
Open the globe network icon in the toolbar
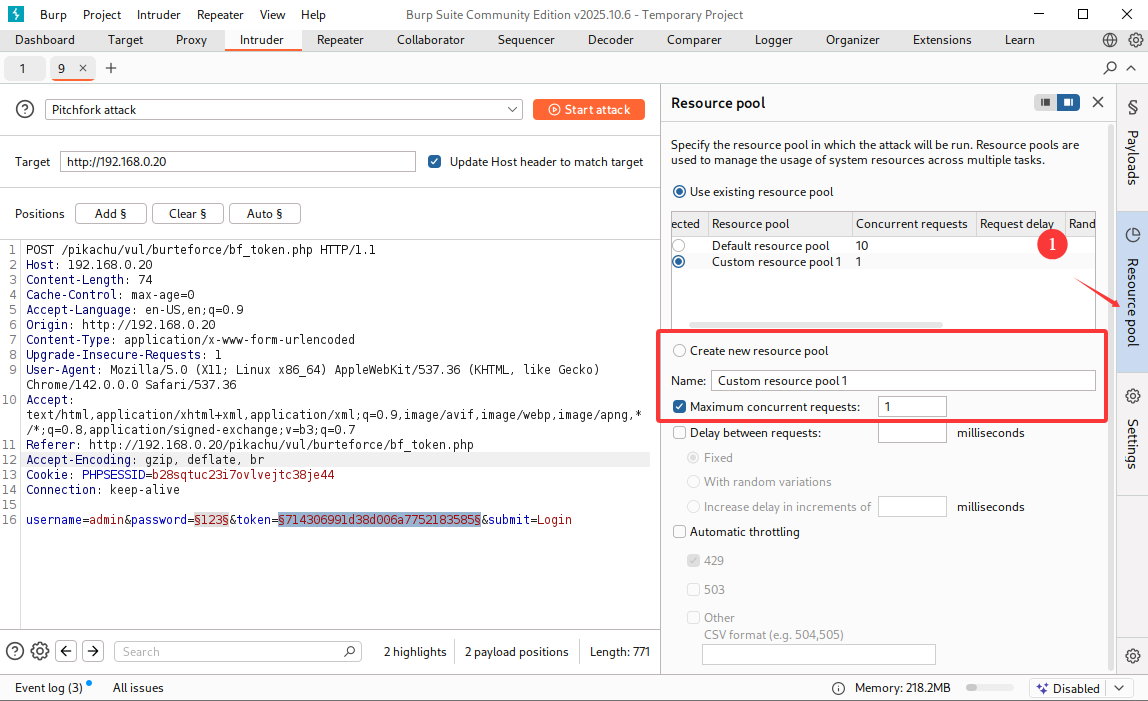point(1110,40)
